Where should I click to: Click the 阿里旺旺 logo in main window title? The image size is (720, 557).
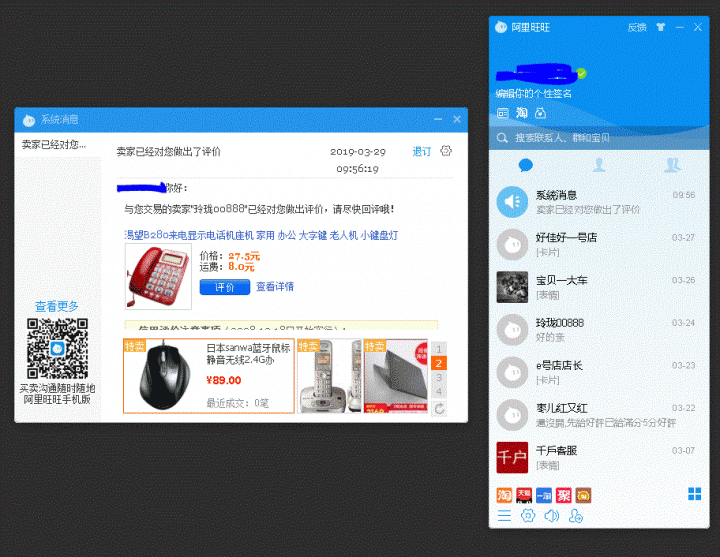click(501, 27)
